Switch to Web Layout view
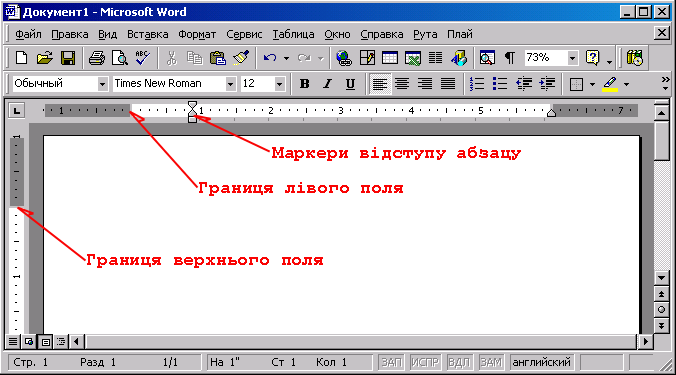This screenshot has width=676, height=375. 29,342
